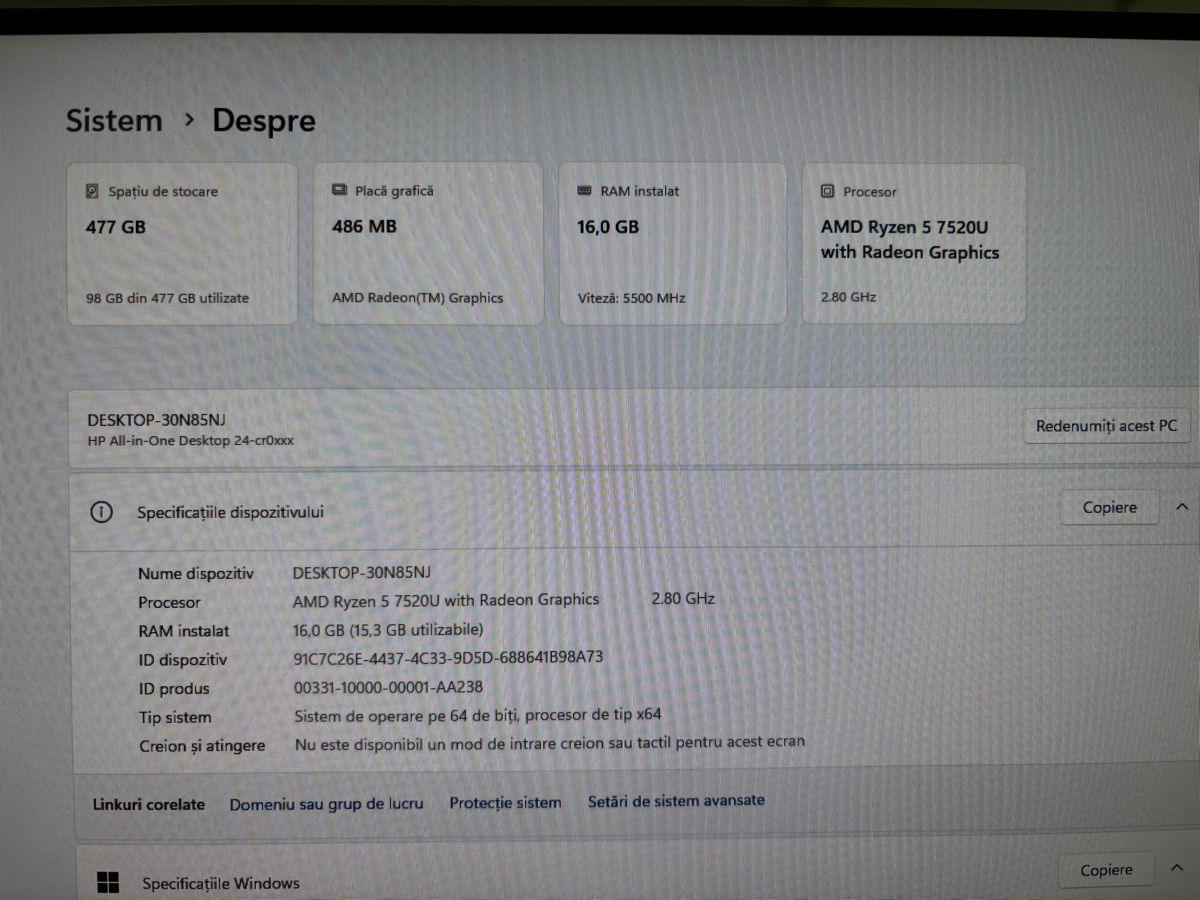Viewport: 1200px width, 900px height.
Task: Click the info icon beside Specificațiile dispozitivului
Action: click(x=101, y=512)
